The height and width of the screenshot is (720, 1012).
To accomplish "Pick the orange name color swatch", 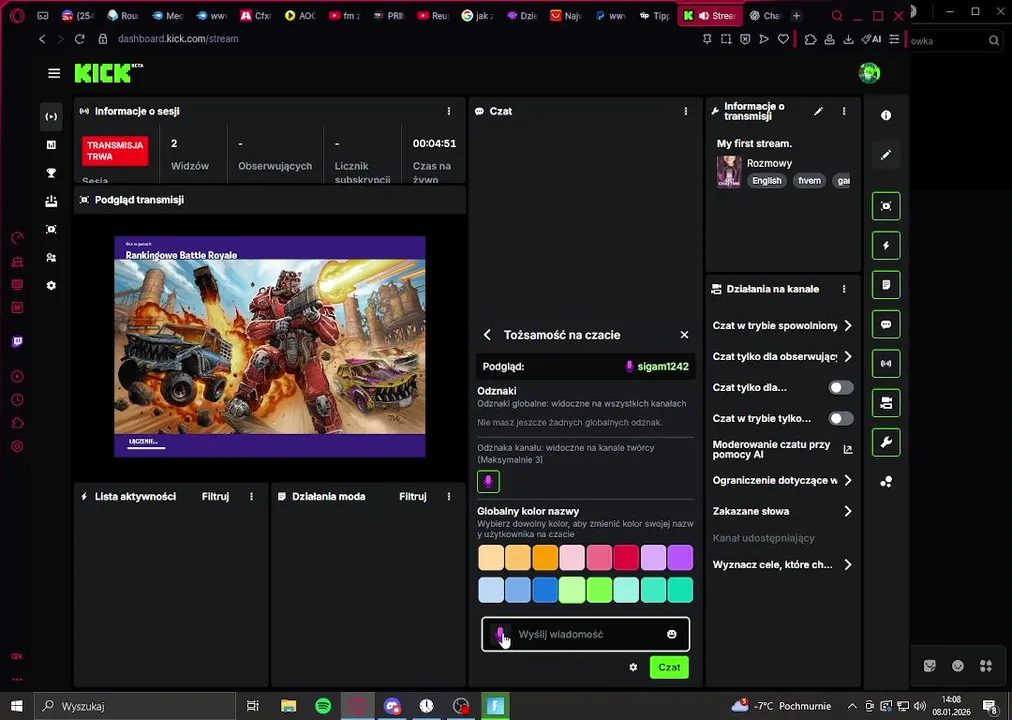I will click(x=545, y=557).
